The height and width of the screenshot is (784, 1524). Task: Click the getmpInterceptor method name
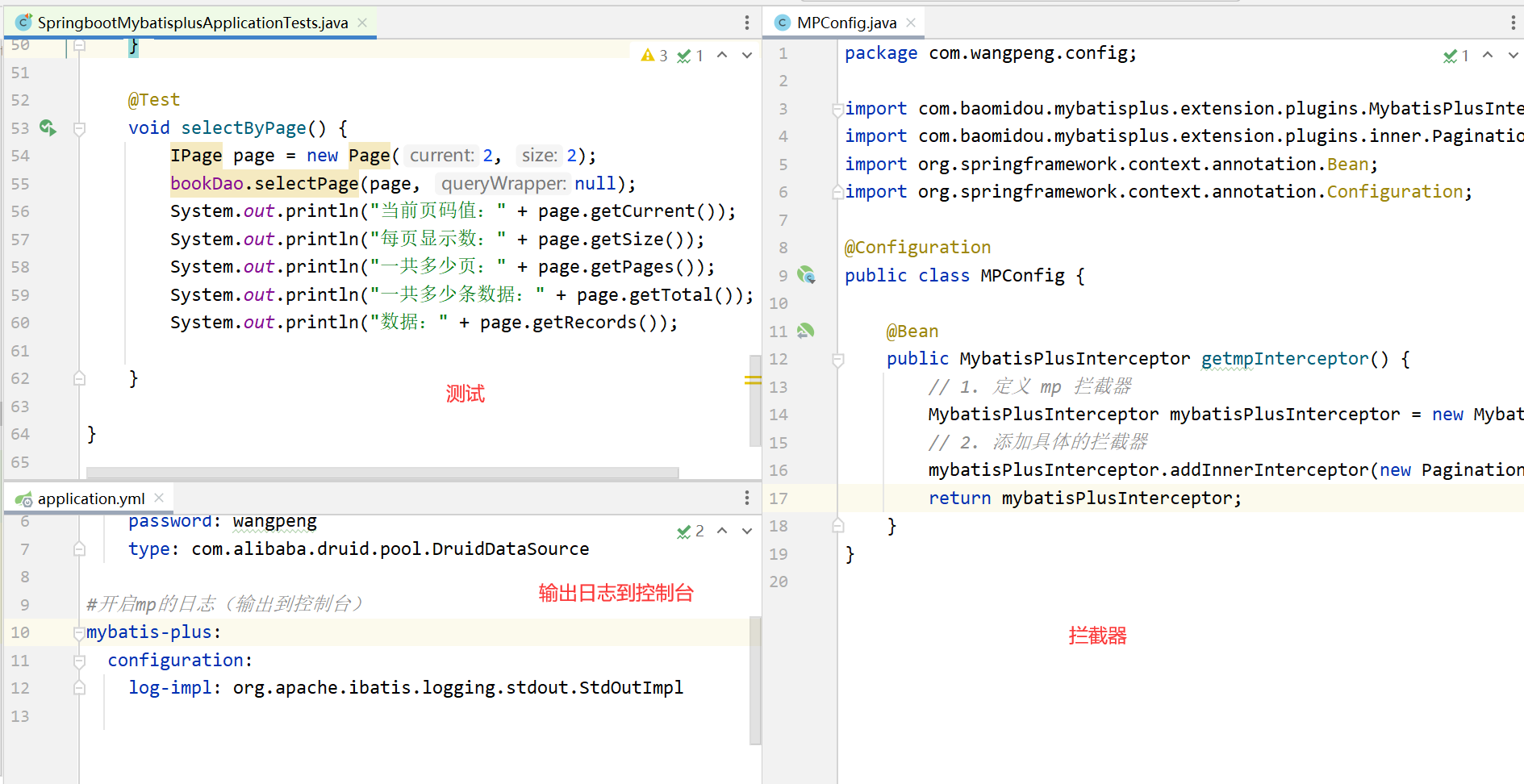coord(1284,358)
